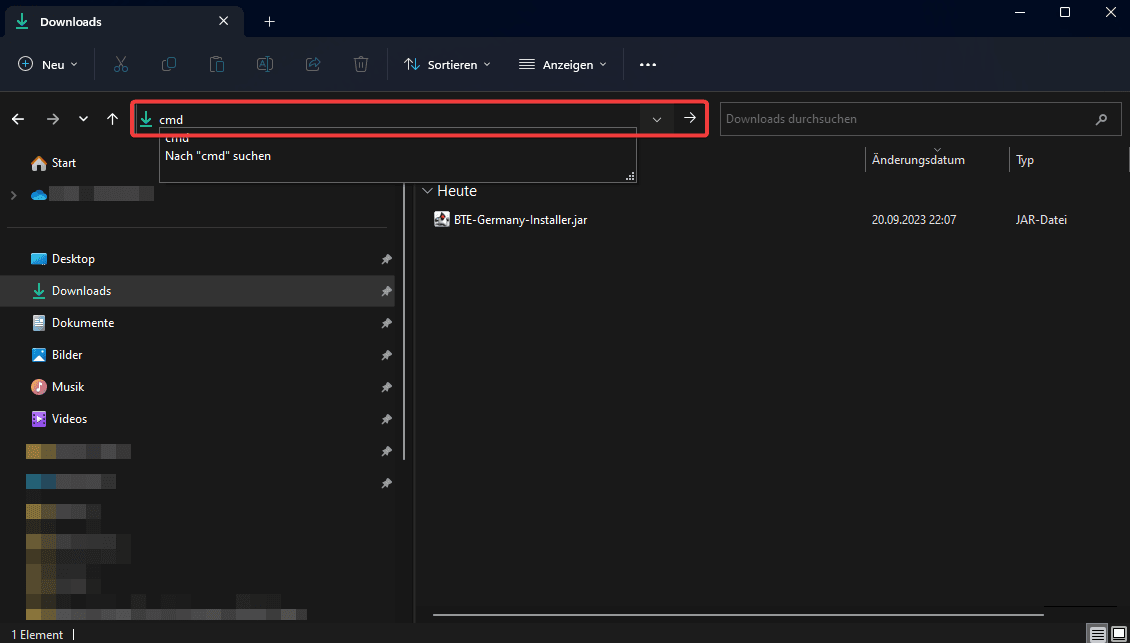Open the Sortieren dropdown

[447, 64]
